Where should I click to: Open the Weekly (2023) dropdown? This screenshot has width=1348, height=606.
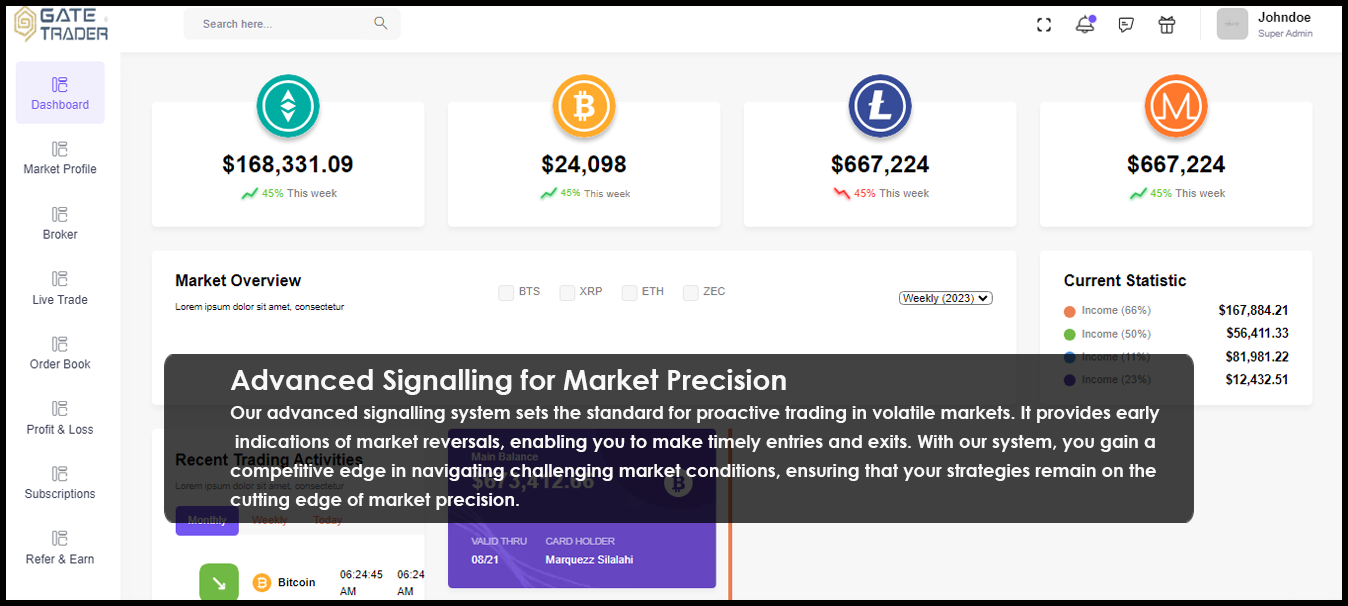pos(945,298)
